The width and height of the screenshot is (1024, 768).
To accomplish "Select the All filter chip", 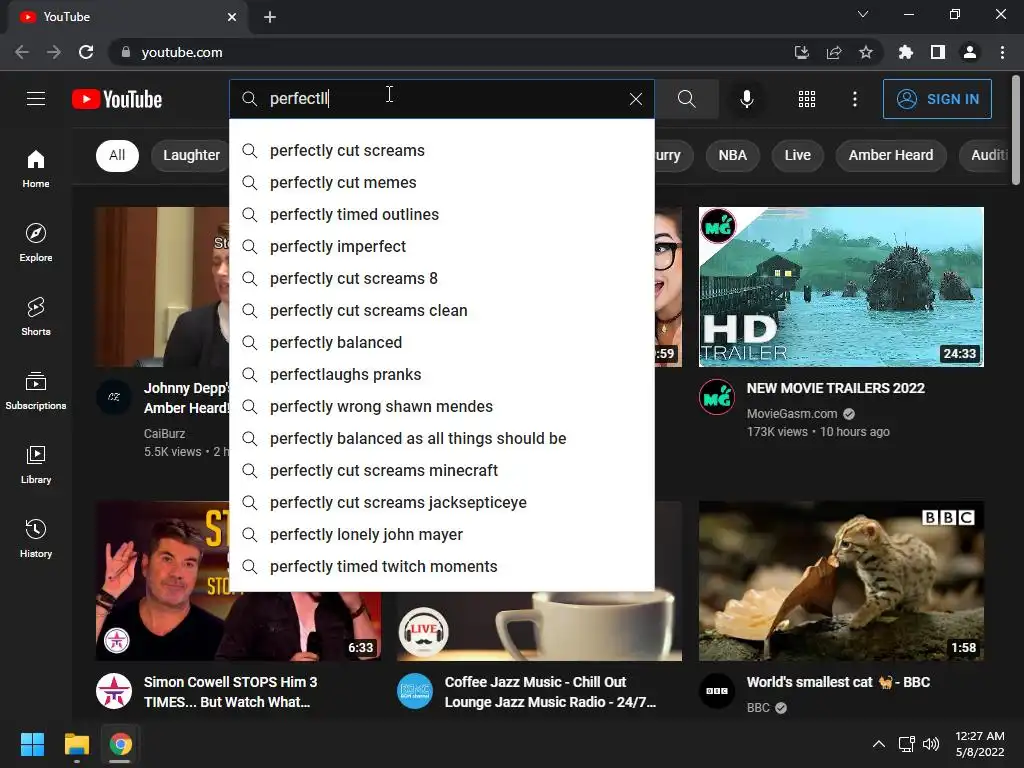I will [x=118, y=155].
